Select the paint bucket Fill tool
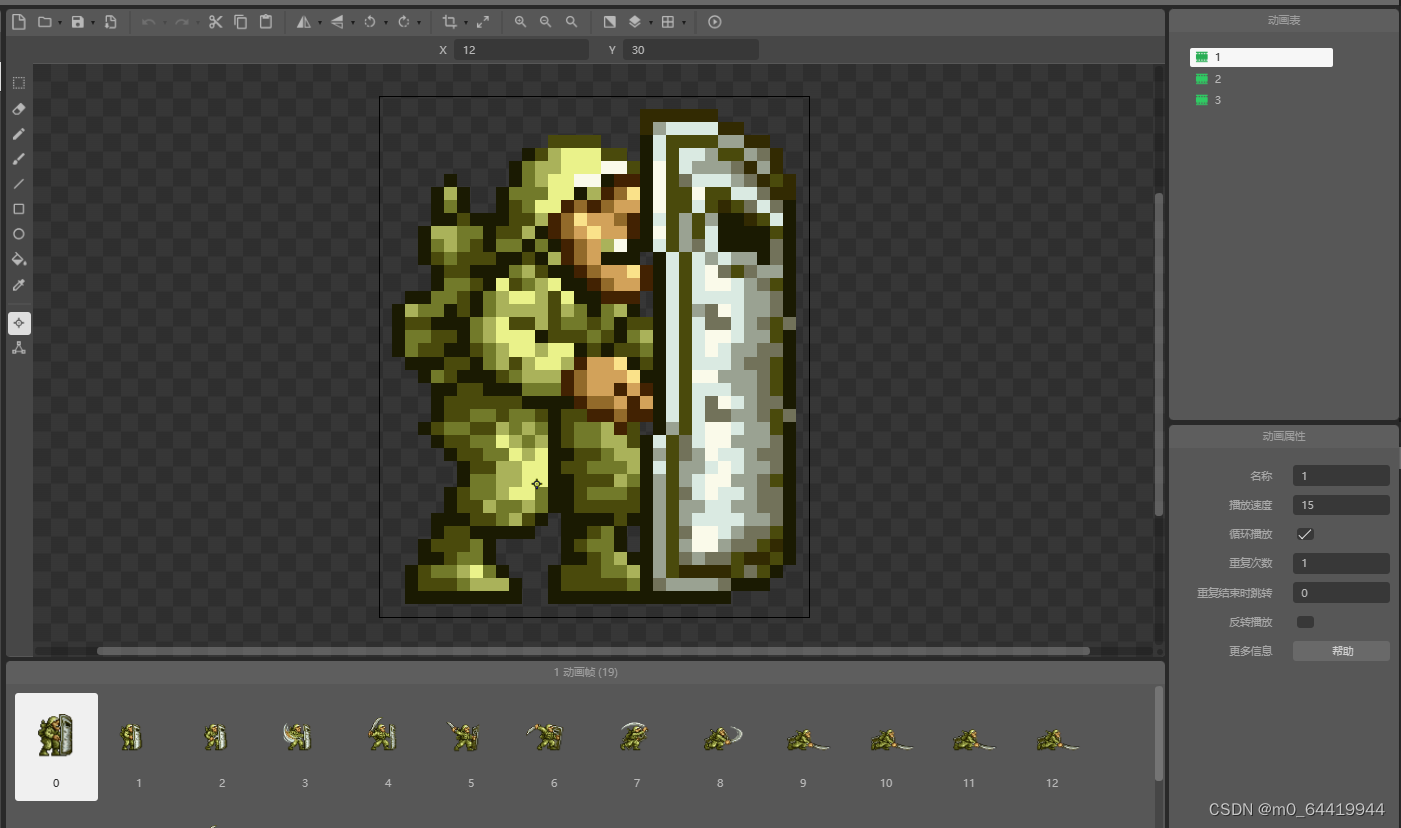This screenshot has height=828, width=1401. tap(18, 259)
